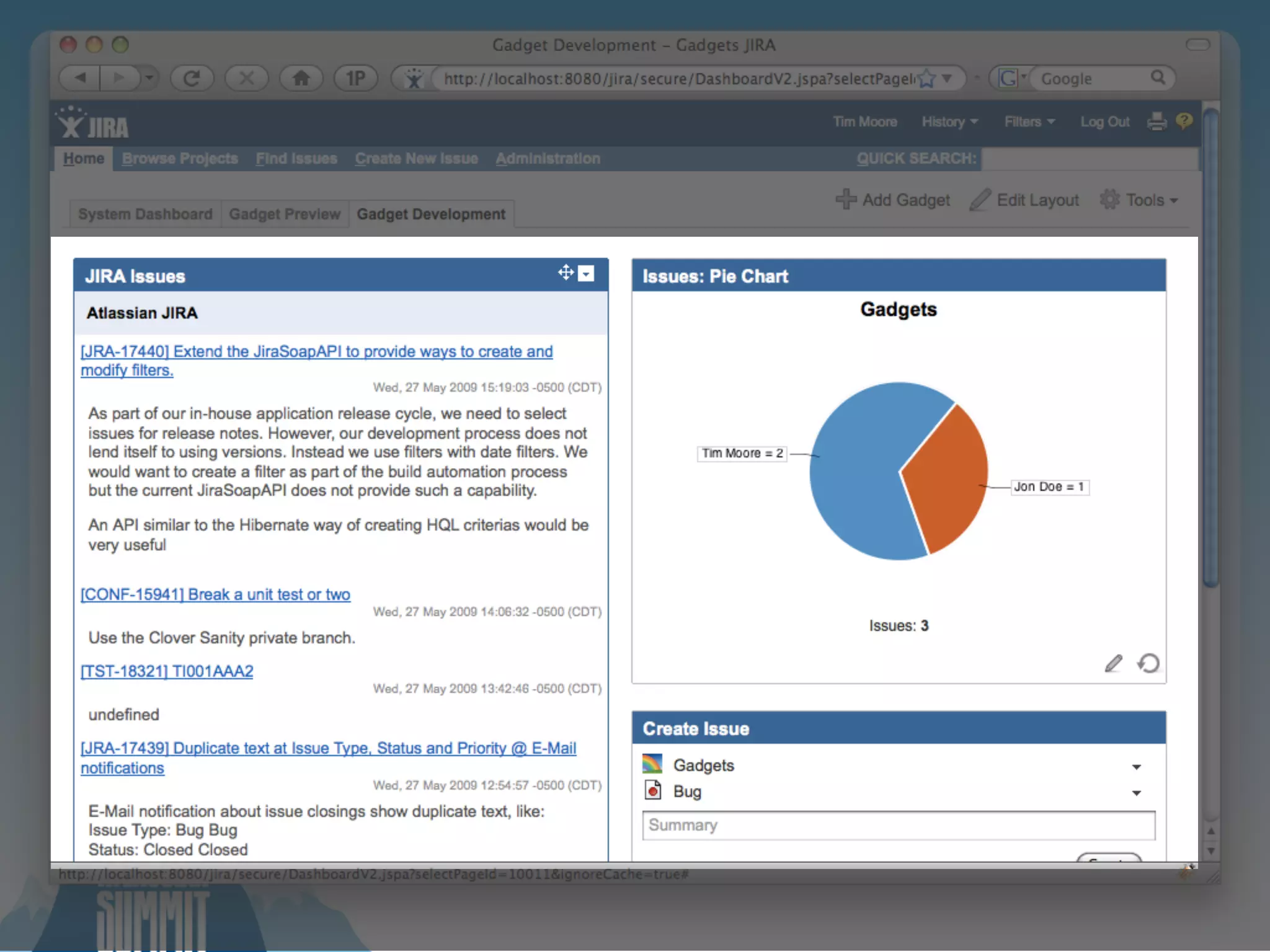Screen dimensions: 1270x952
Task: Click the Jon Doe = 1 chart label
Action: coord(1049,487)
